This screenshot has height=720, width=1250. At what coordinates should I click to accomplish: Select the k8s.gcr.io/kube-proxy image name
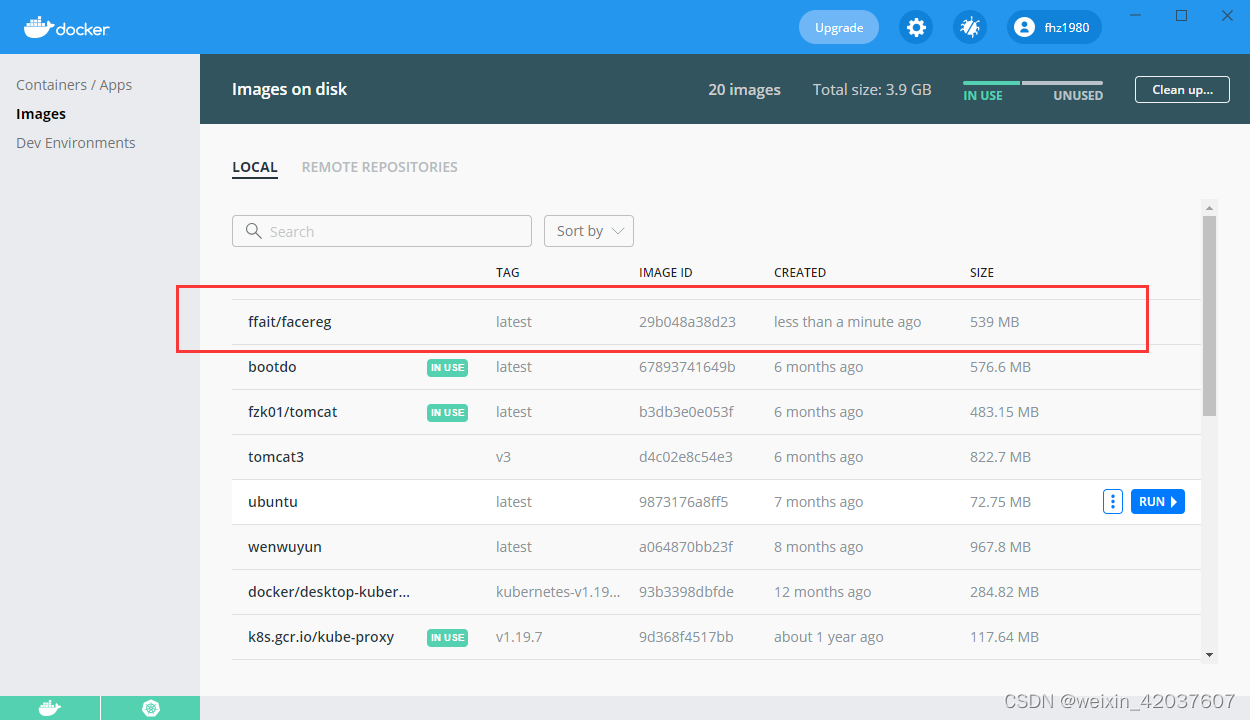click(x=321, y=637)
